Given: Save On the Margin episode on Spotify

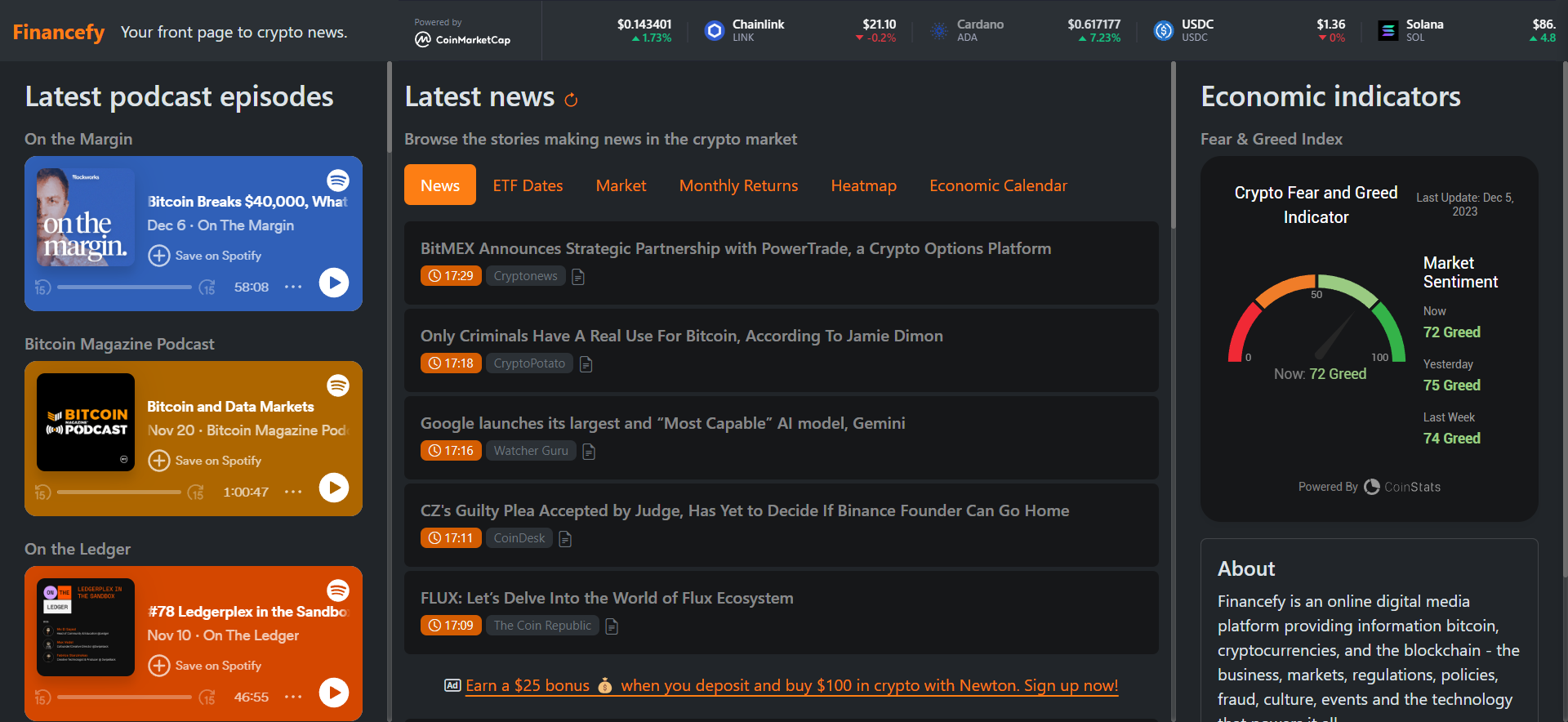Looking at the screenshot, I should (205, 256).
